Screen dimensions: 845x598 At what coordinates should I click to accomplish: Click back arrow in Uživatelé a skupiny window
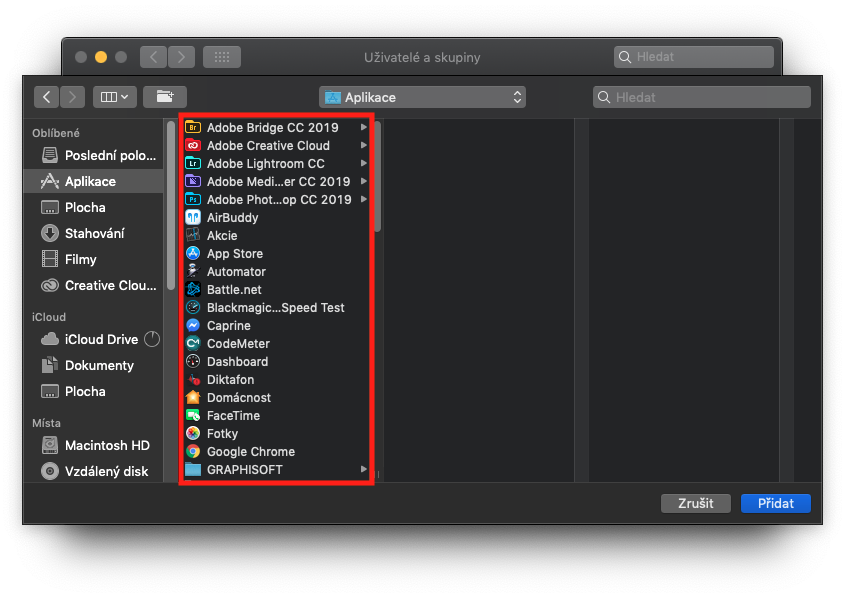[154, 57]
